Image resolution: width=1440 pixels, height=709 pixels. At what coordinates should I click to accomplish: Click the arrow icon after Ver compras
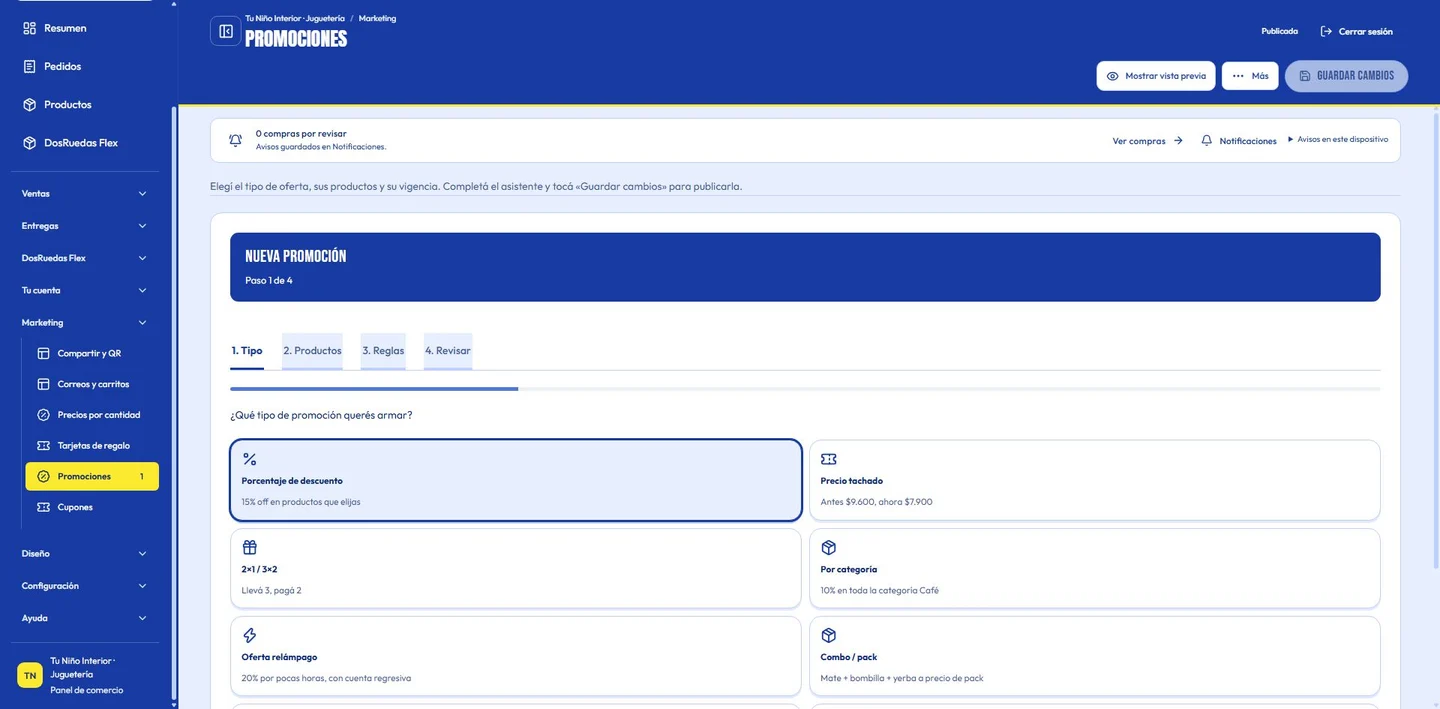click(1178, 141)
